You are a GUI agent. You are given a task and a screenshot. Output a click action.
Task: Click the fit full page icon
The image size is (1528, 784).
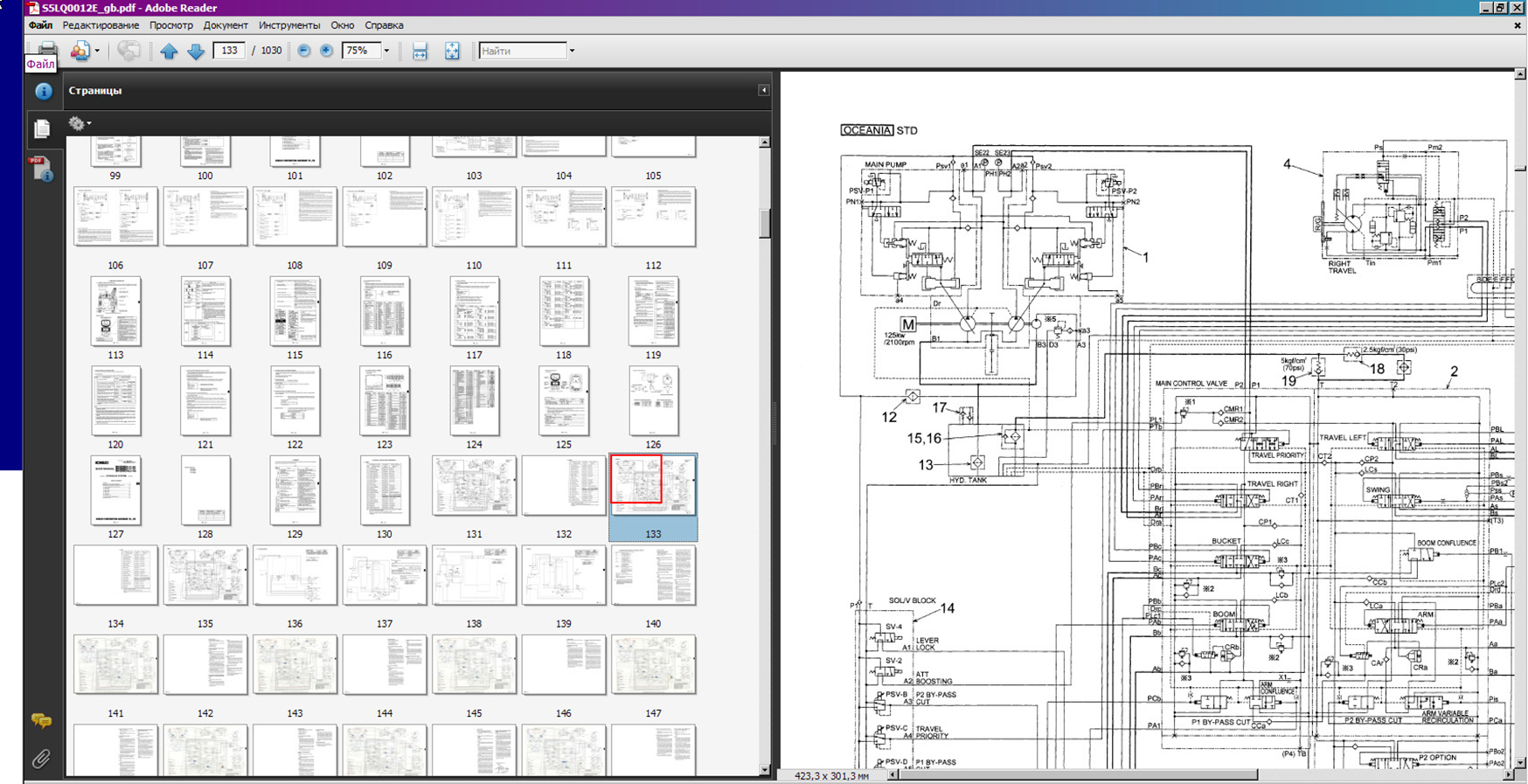(x=452, y=52)
